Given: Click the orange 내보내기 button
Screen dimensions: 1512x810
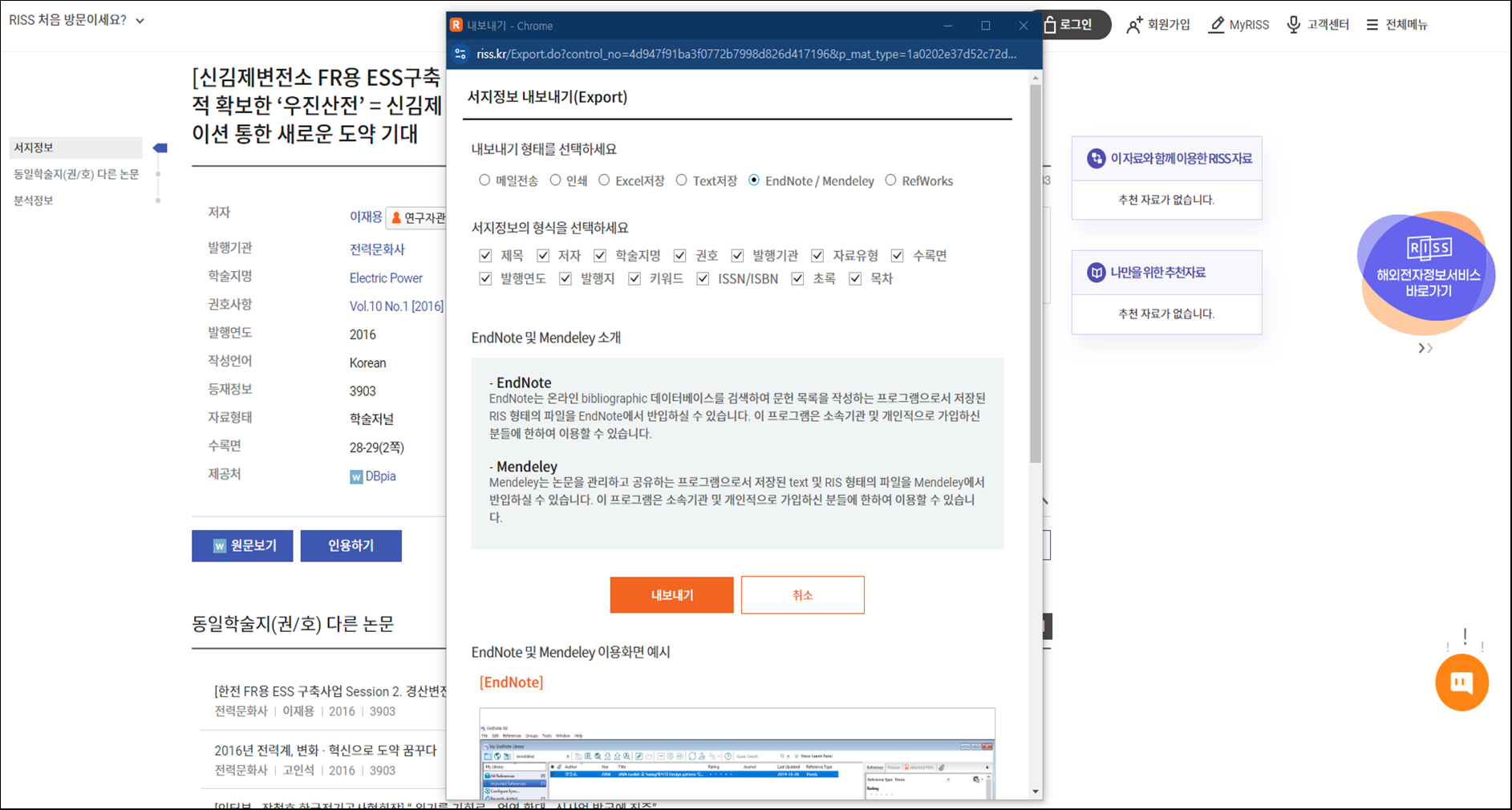Looking at the screenshot, I should pos(671,595).
